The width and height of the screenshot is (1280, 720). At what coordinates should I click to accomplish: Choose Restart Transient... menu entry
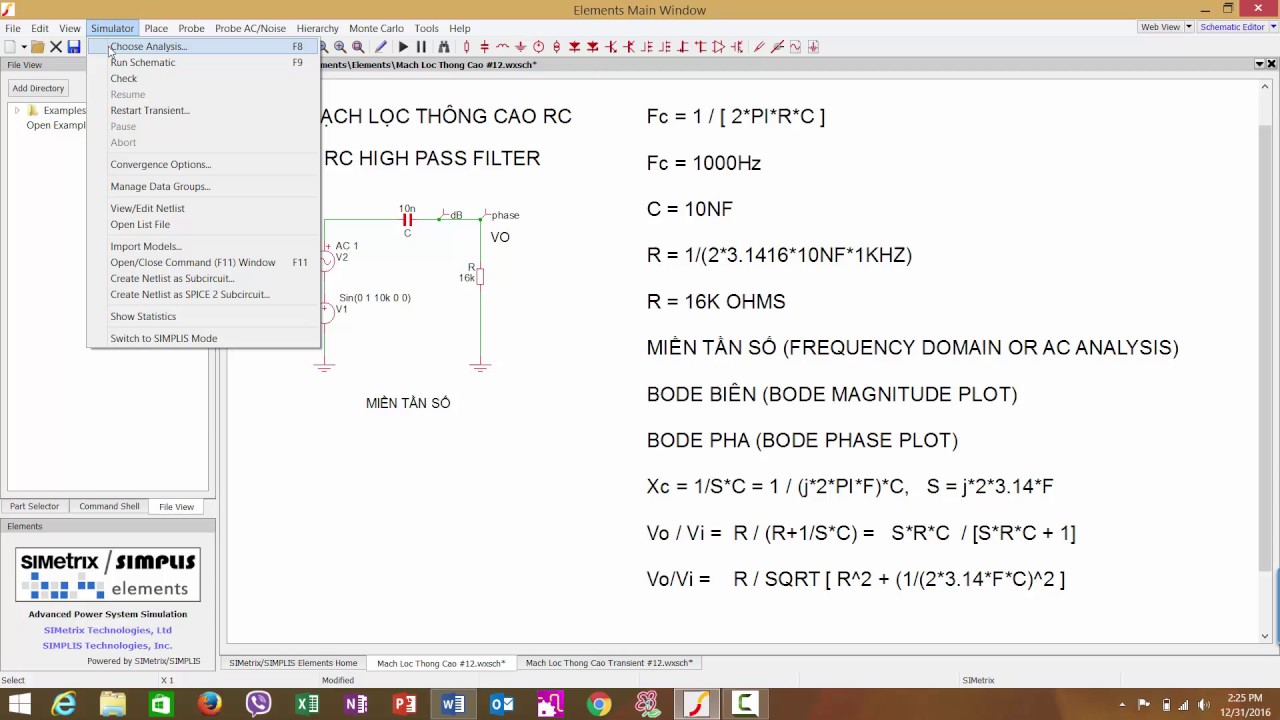click(204, 110)
